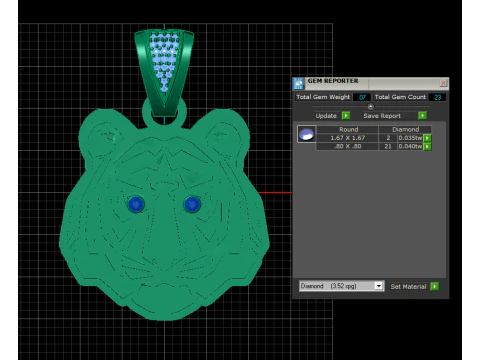This screenshot has width=480, height=360.
Task: Click the green Save Report arrow button
Action: pyautogui.click(x=422, y=116)
